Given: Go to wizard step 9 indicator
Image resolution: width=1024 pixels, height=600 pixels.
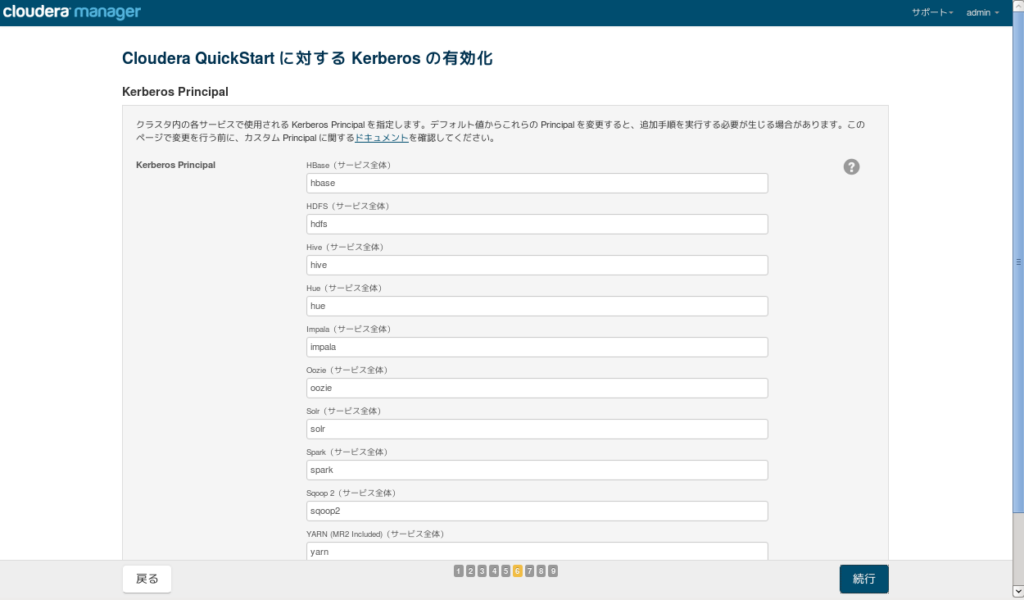Looking at the screenshot, I should [552, 571].
